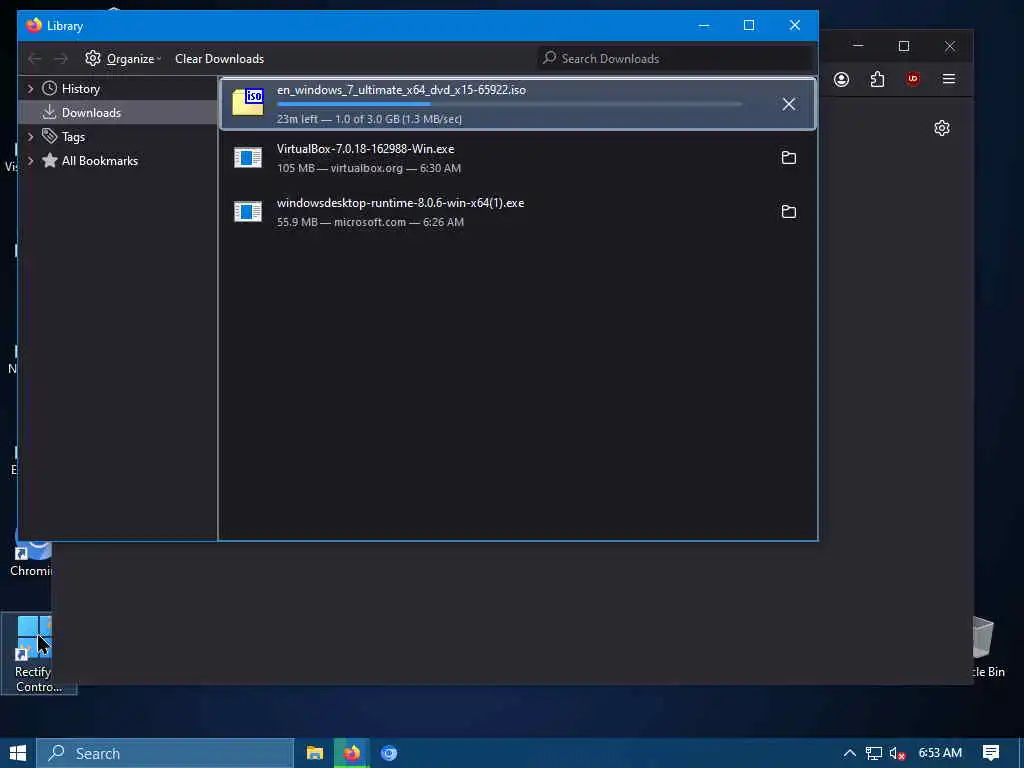Select en_windows_7_ultimate_x64 ISO filename
The image size is (1024, 768).
click(x=401, y=90)
